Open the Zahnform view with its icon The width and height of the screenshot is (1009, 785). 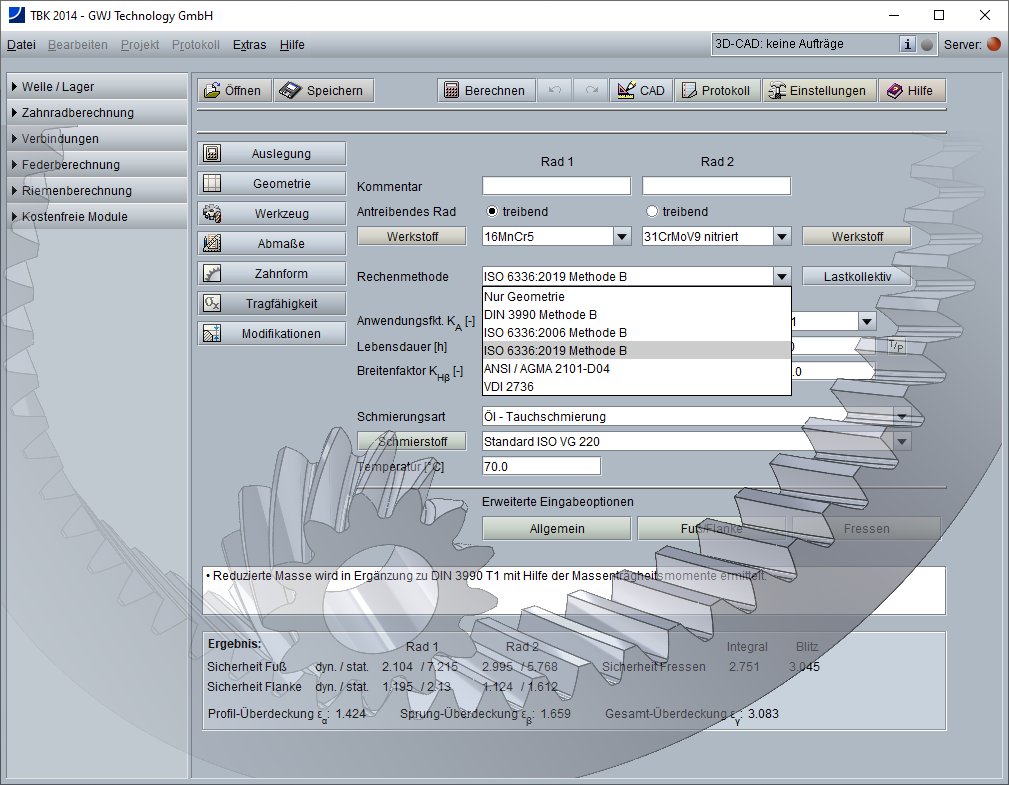[210, 273]
